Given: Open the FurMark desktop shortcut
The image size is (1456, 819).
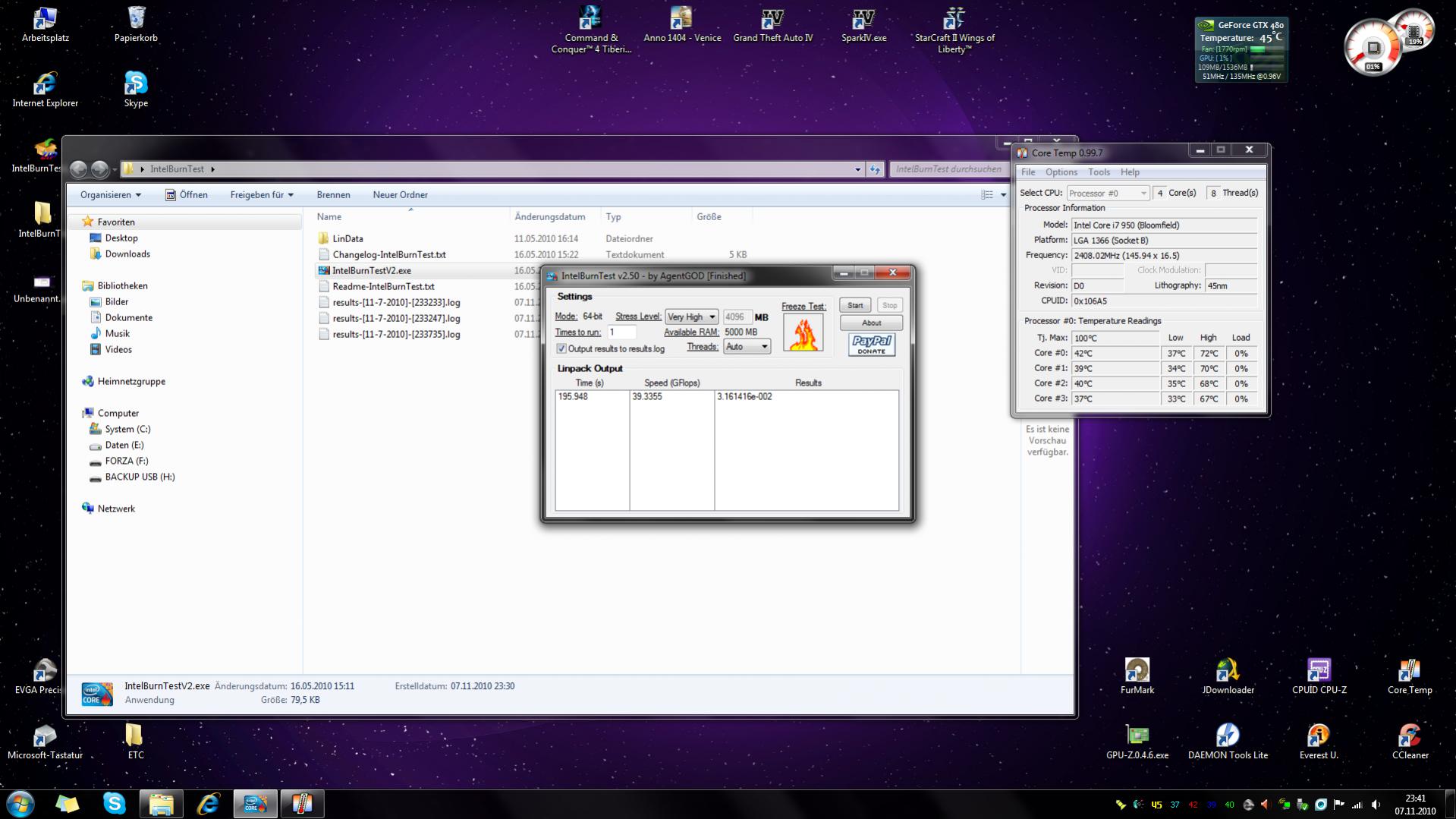Looking at the screenshot, I should 1137,676.
